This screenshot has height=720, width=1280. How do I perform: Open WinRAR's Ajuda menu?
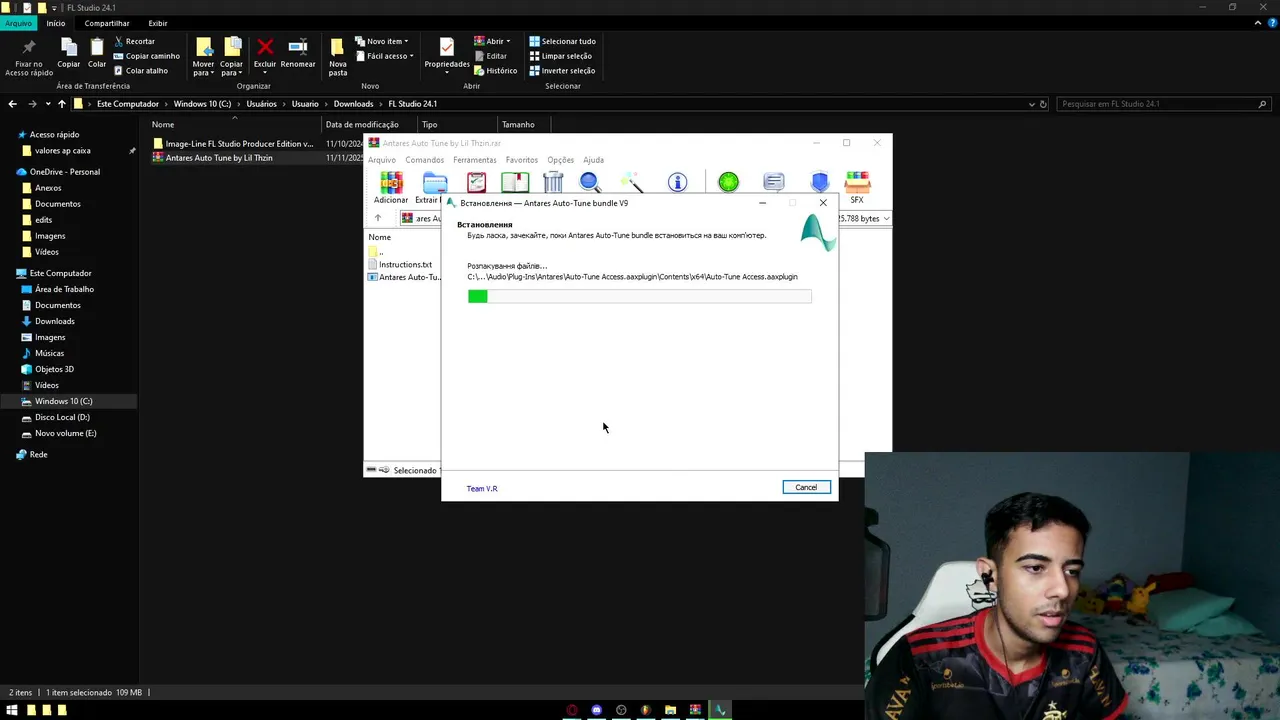click(x=593, y=160)
